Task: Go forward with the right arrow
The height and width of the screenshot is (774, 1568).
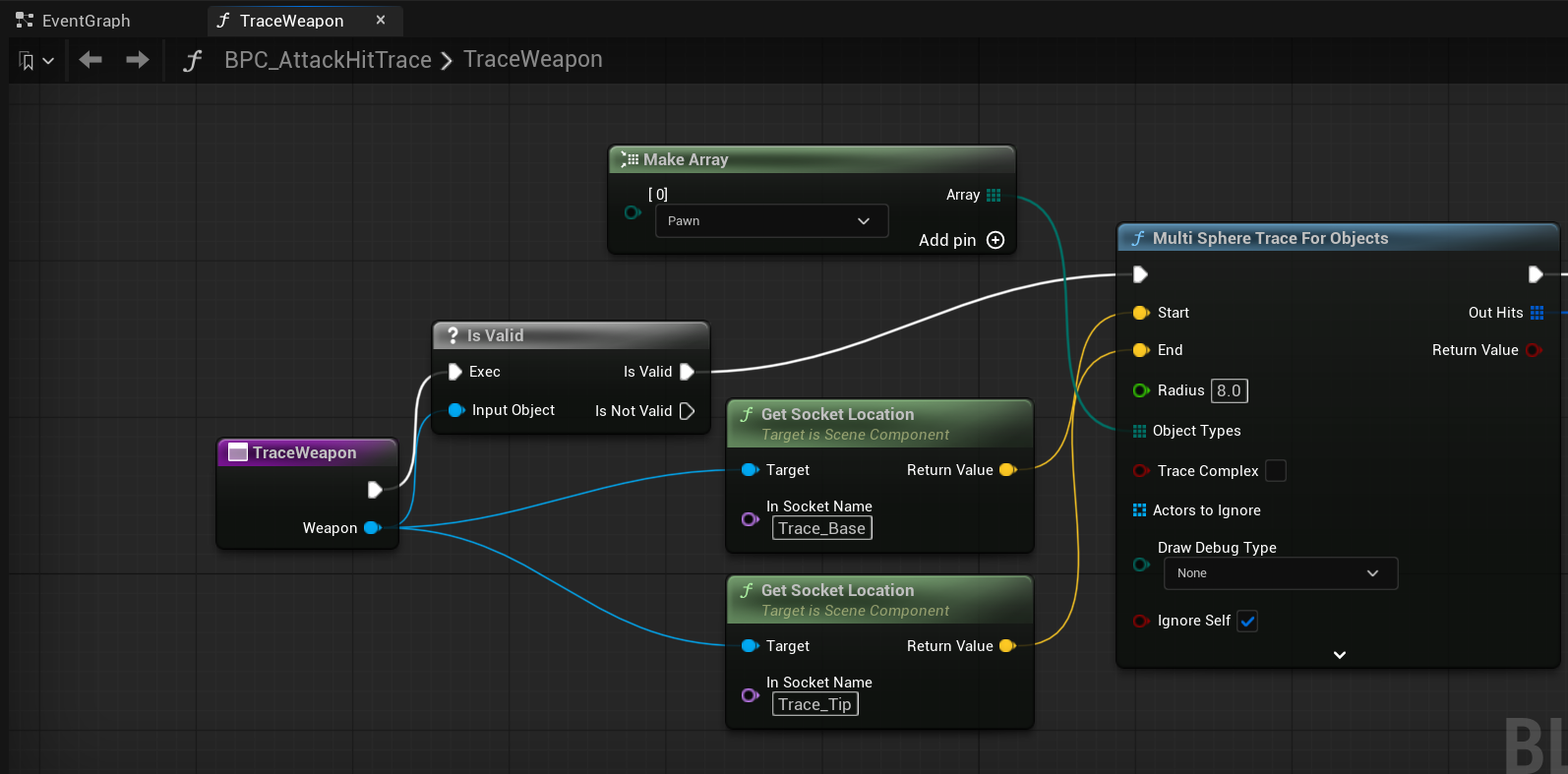Action: pos(138,60)
